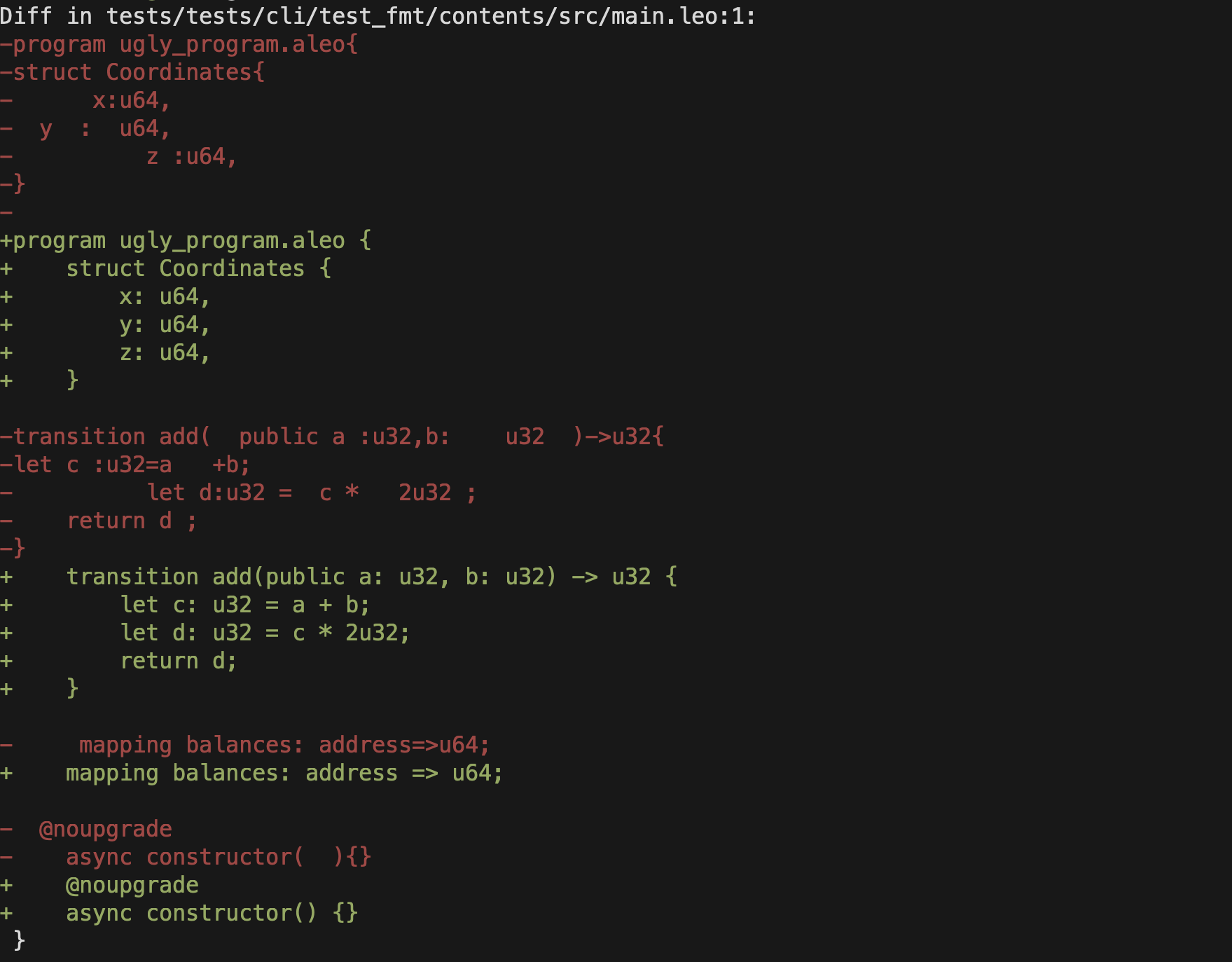Click the removed 'mapping balances: address=>u64;' line
1232x962 pixels.
pyautogui.click(x=284, y=745)
